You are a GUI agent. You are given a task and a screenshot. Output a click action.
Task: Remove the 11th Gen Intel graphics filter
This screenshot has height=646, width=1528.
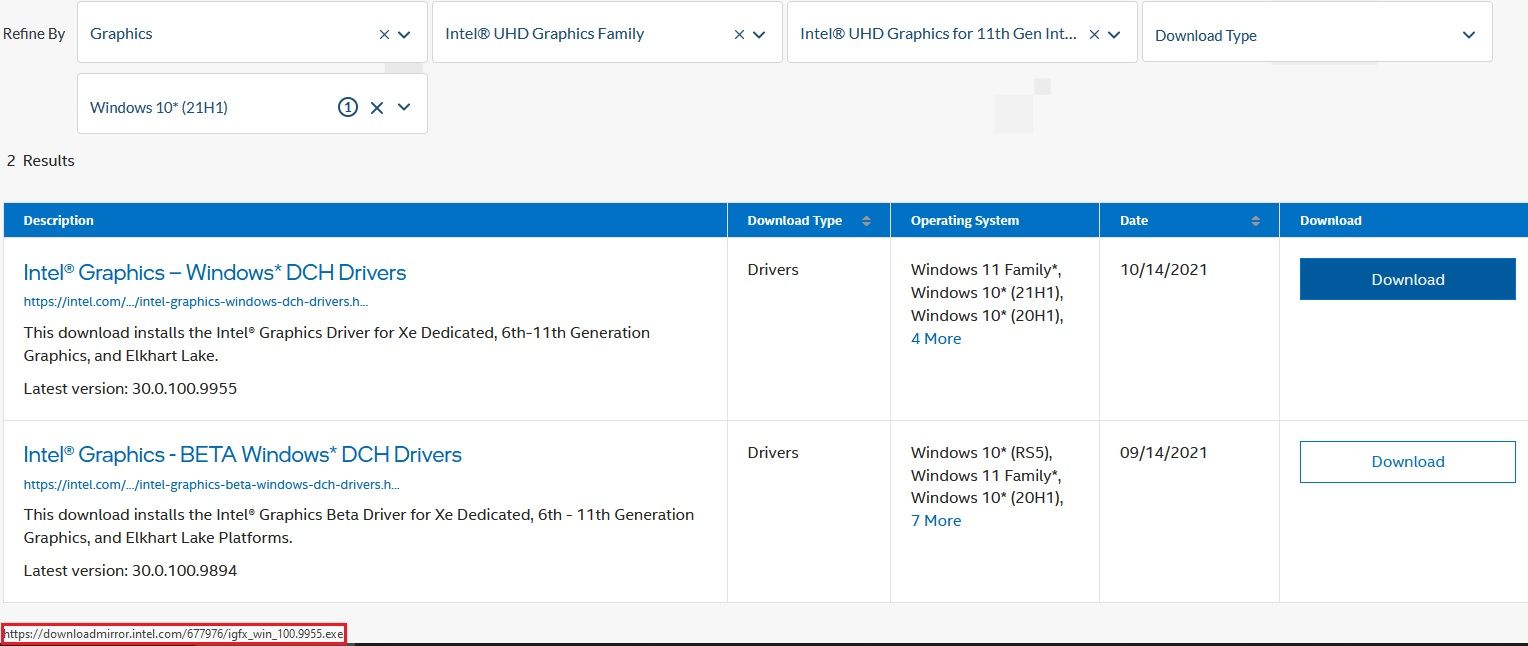[x=1095, y=33]
